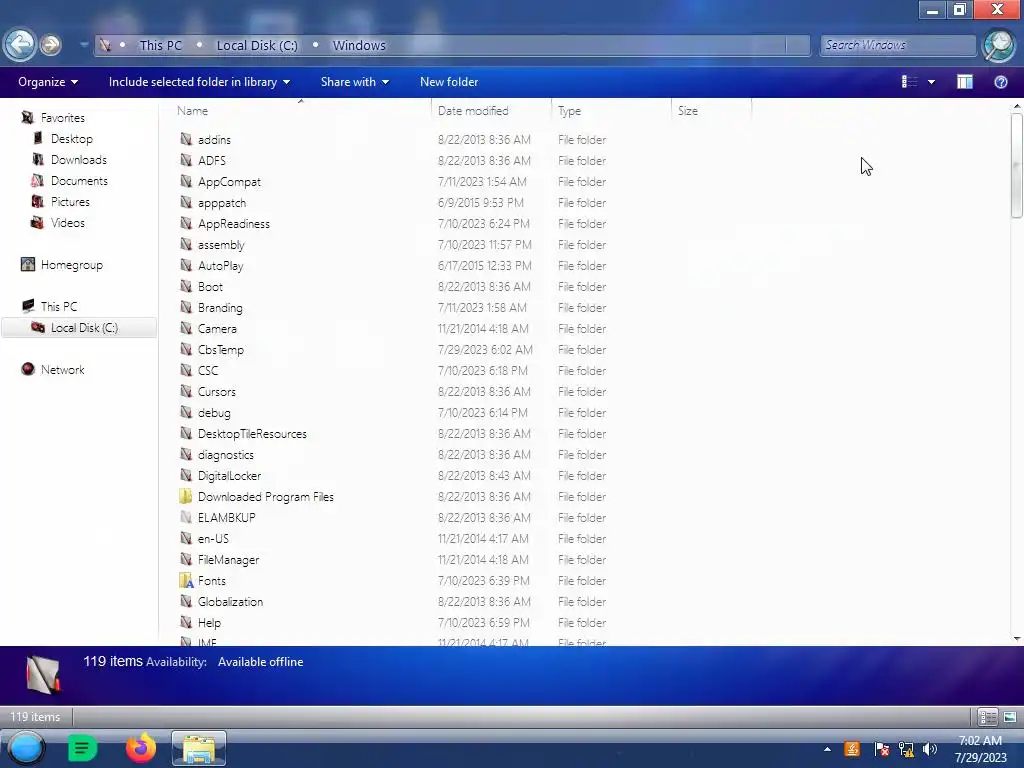This screenshot has height=768, width=1024.
Task: Toggle the preview pane icon
Action: (x=965, y=82)
